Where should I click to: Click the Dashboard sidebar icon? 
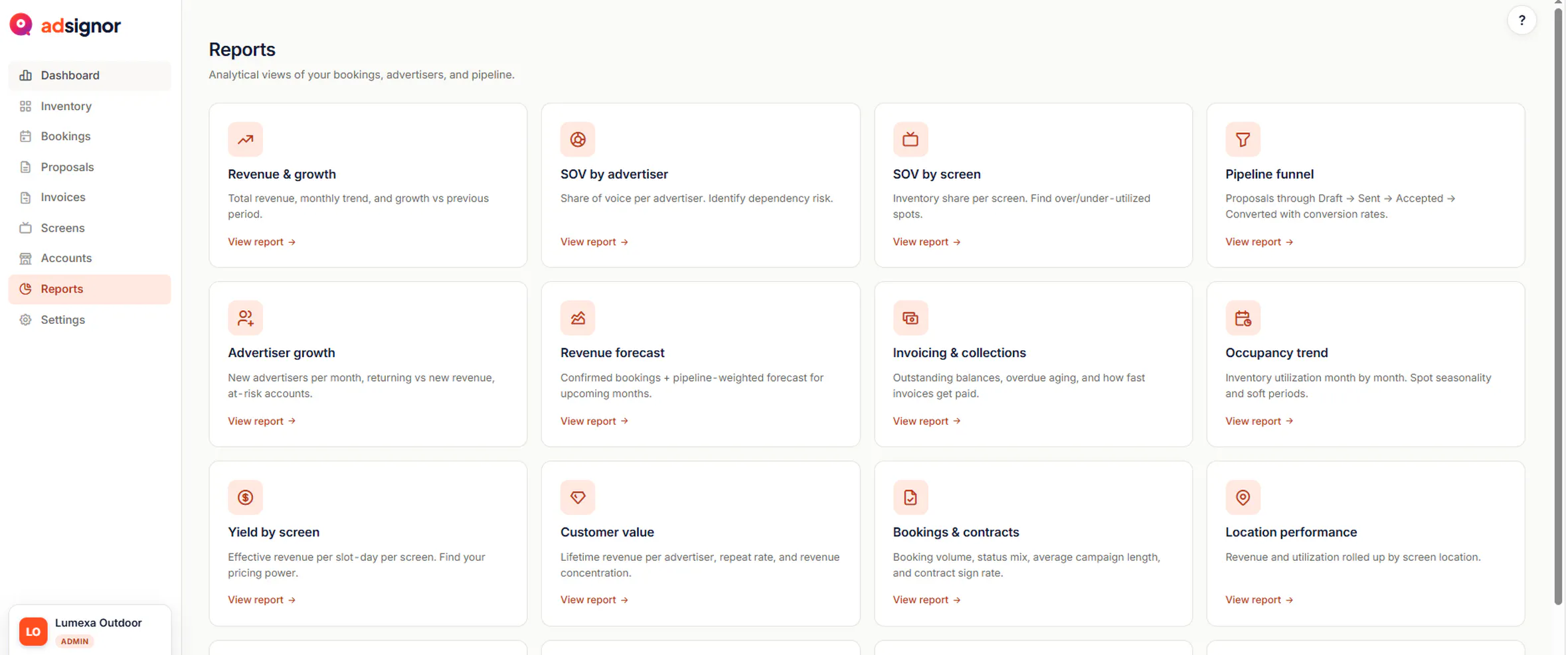coord(25,75)
